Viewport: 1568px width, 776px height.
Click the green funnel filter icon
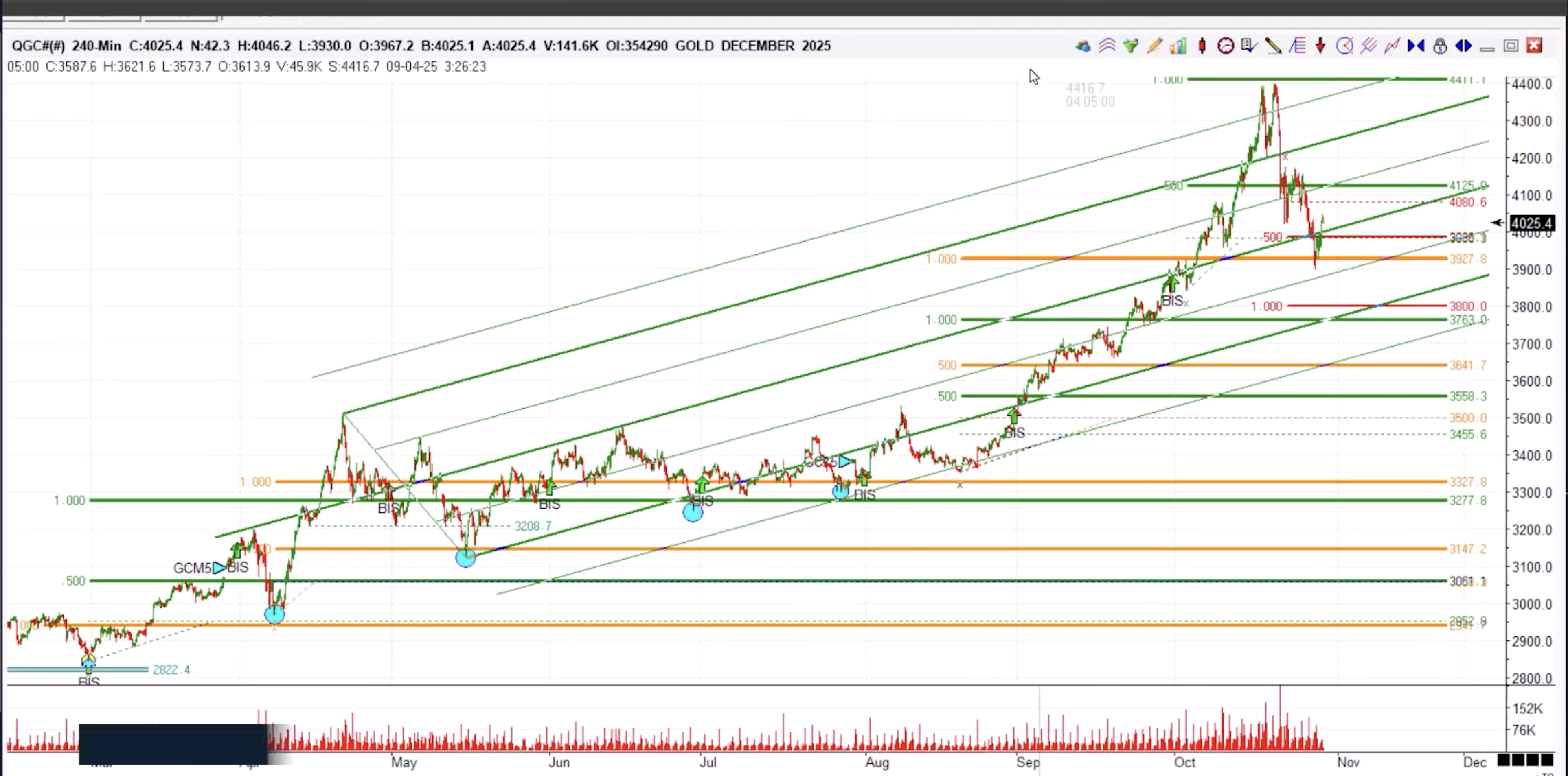pyautogui.click(x=1130, y=46)
